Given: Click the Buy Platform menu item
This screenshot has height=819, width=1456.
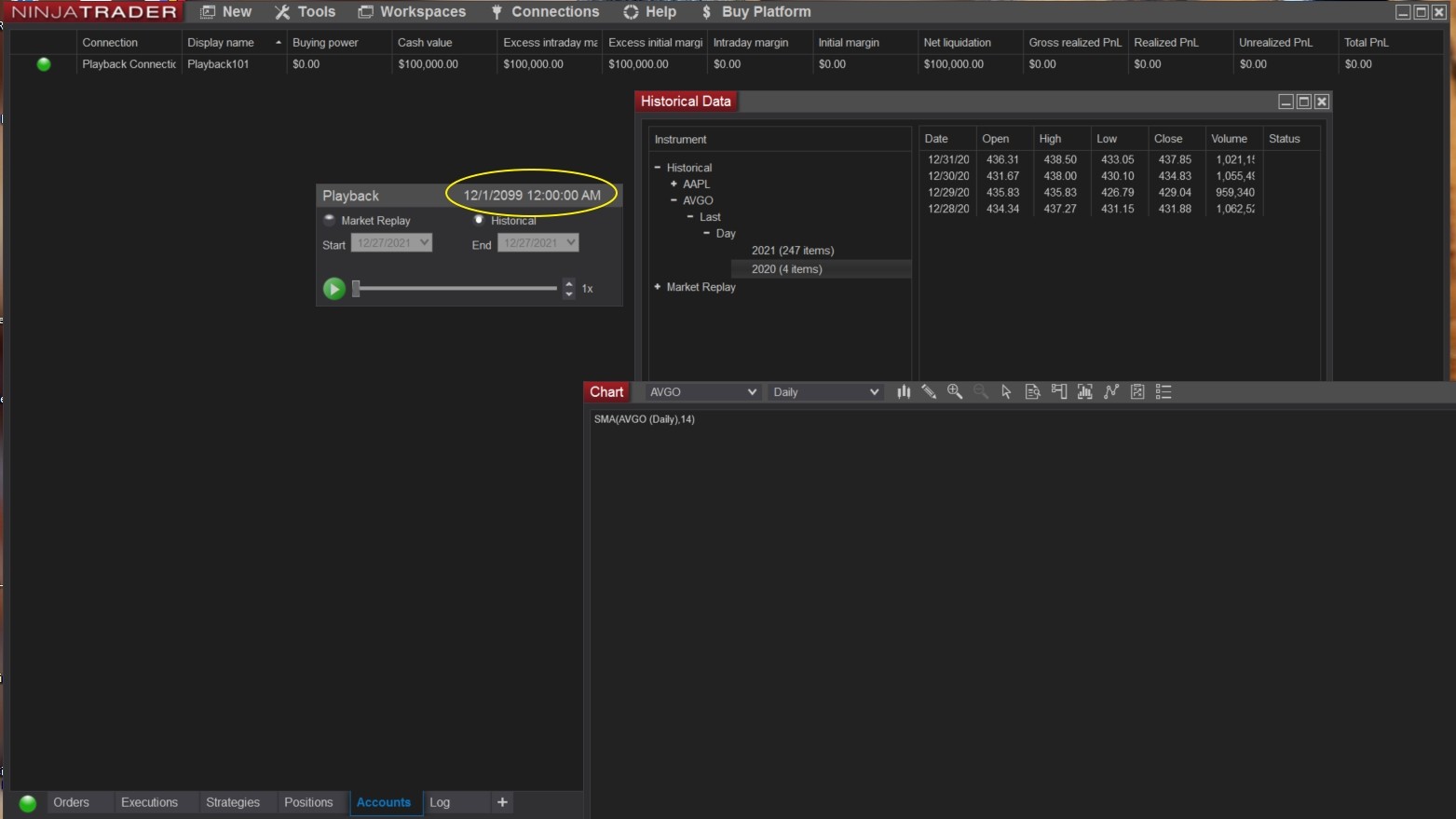Looking at the screenshot, I should click(x=756, y=12).
